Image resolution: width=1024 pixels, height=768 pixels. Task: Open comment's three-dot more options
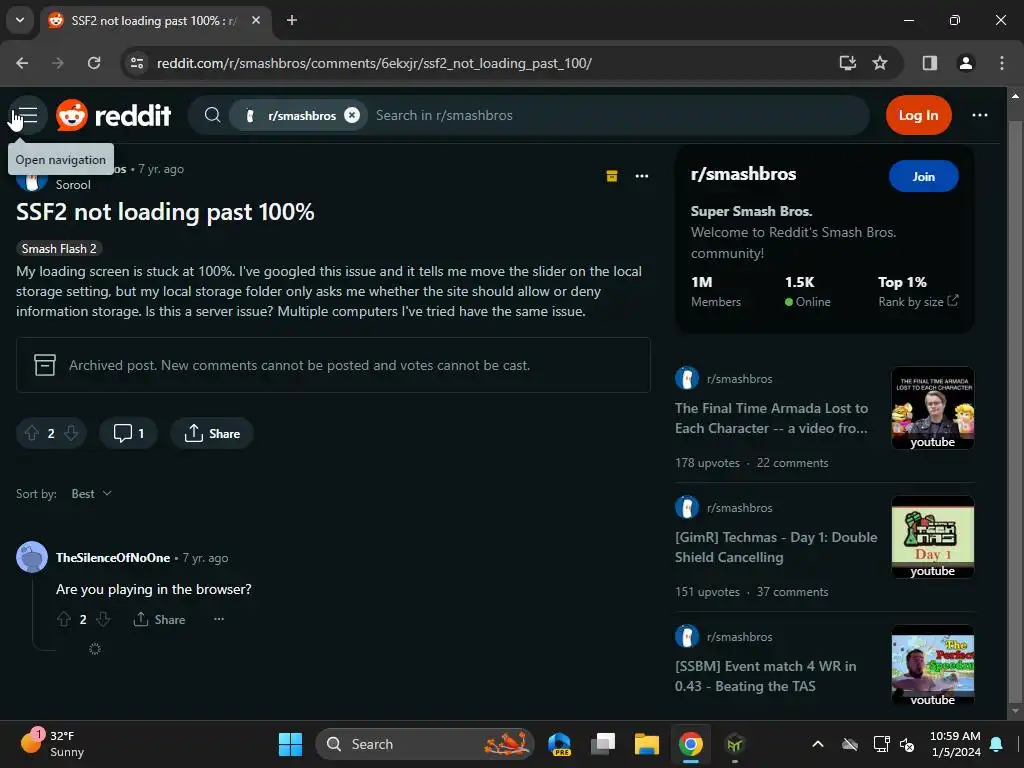pos(219,619)
